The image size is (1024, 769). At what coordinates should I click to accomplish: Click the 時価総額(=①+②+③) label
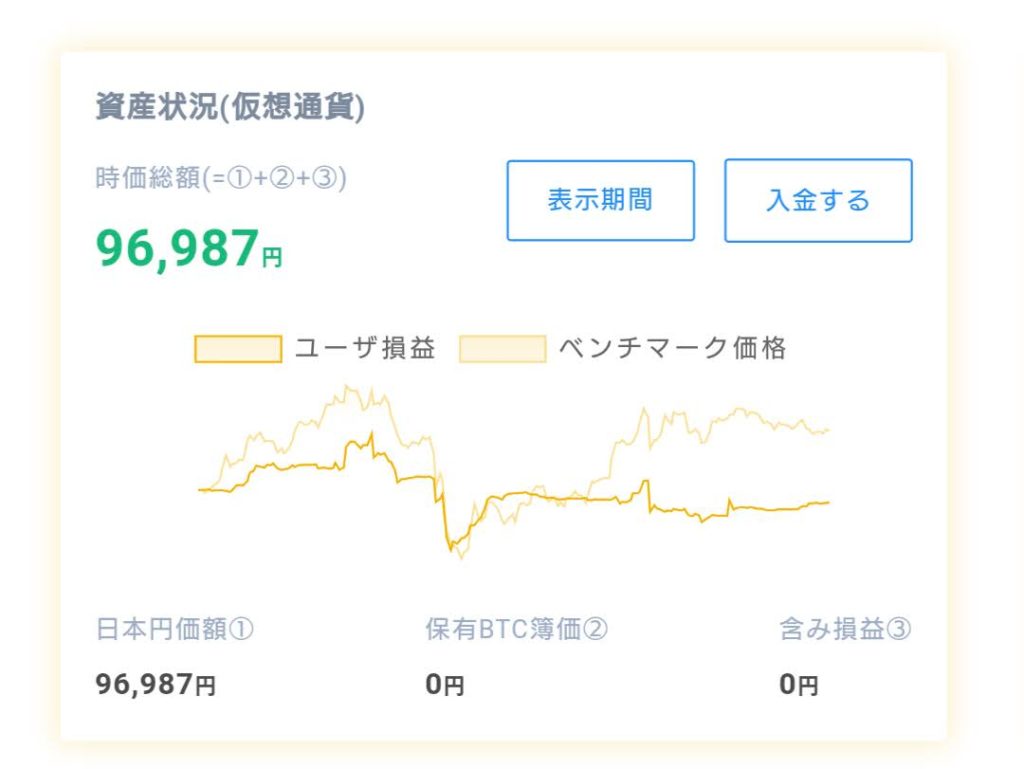(x=221, y=178)
